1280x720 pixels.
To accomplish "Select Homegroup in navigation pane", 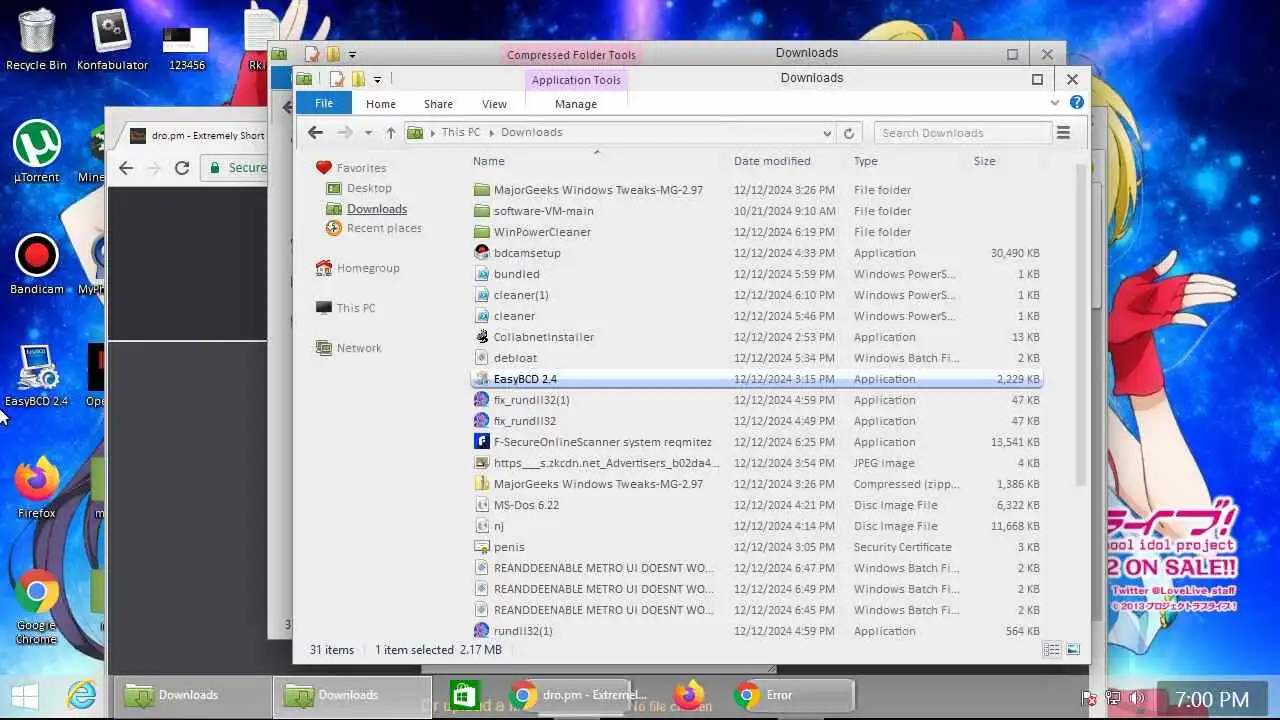I will click(x=357, y=268).
